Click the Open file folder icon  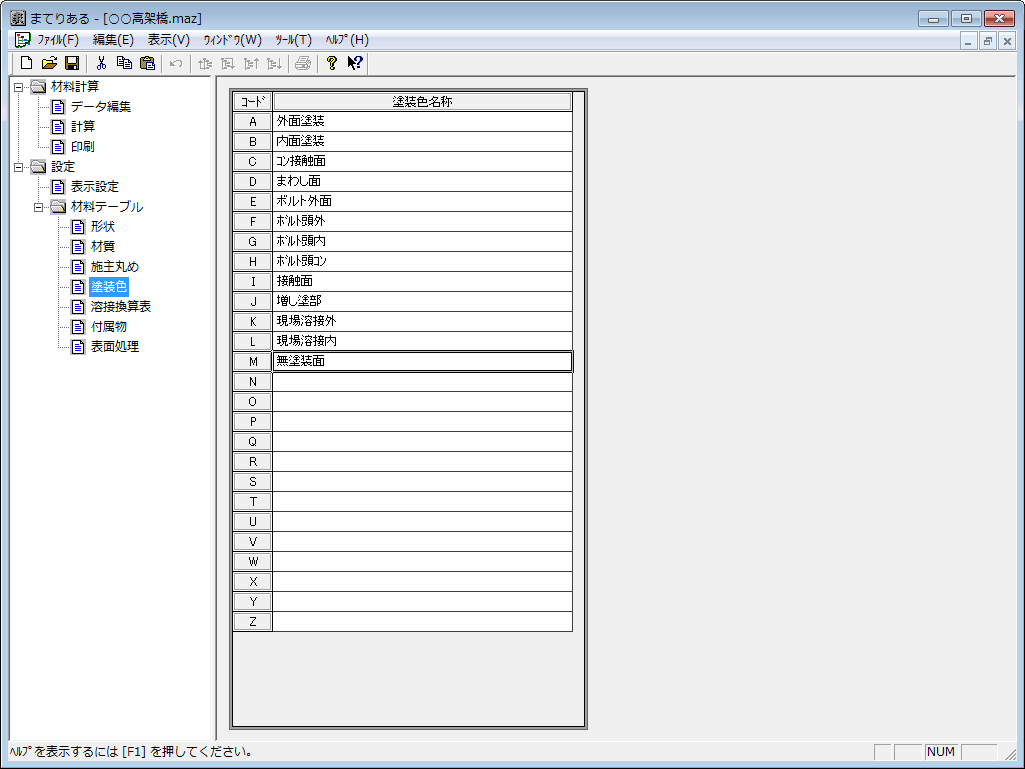point(49,63)
